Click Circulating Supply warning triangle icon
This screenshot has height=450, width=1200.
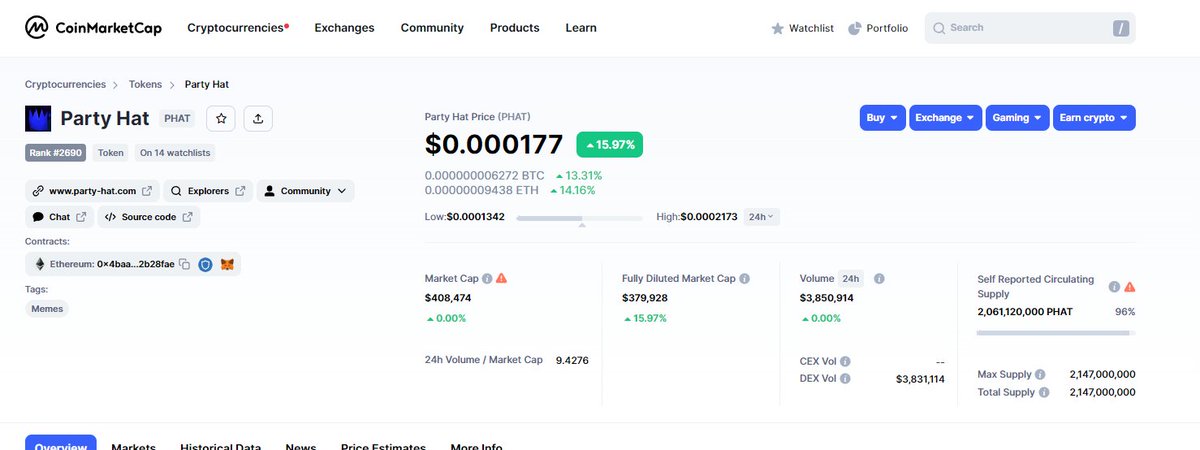pyautogui.click(x=1130, y=287)
